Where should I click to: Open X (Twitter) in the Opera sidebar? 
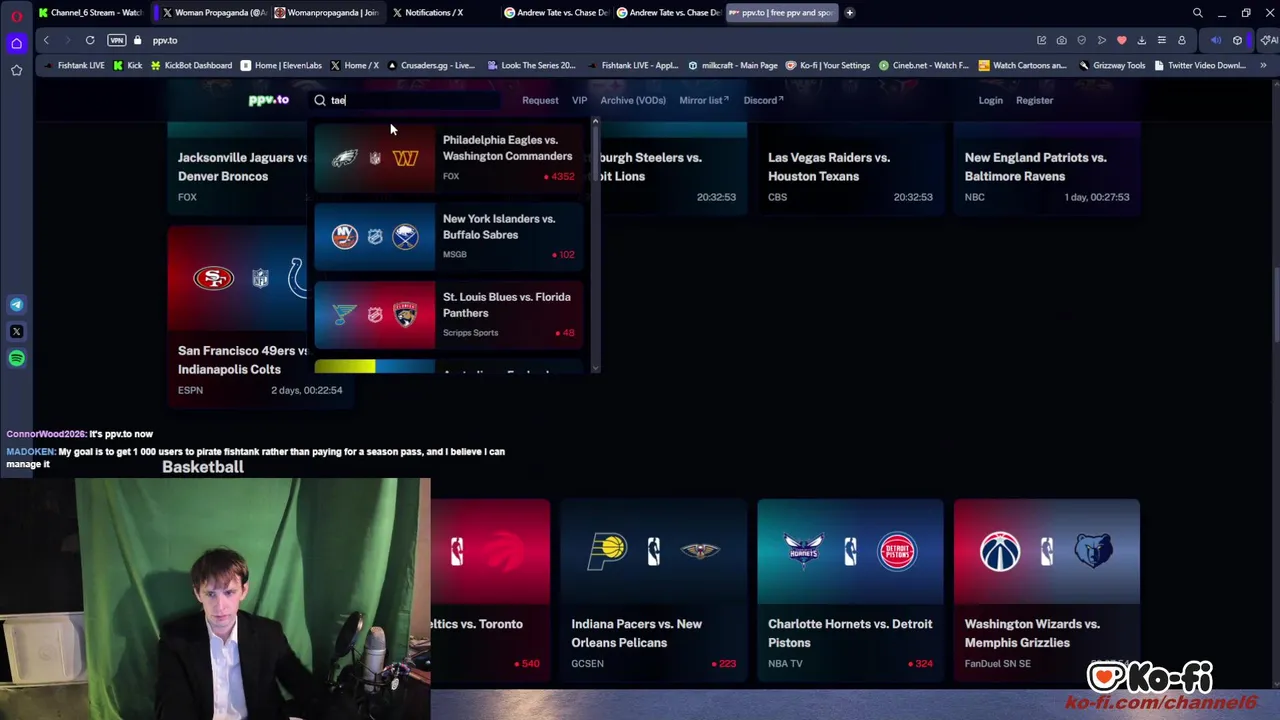(16, 331)
